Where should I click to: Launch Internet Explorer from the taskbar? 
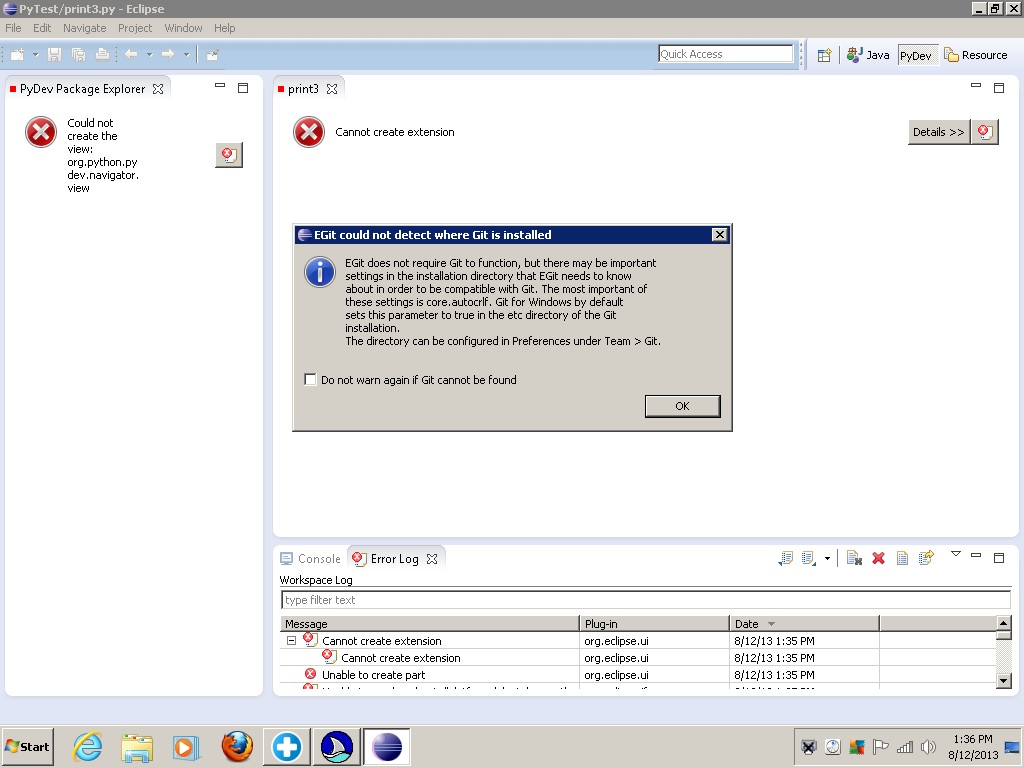(88, 746)
